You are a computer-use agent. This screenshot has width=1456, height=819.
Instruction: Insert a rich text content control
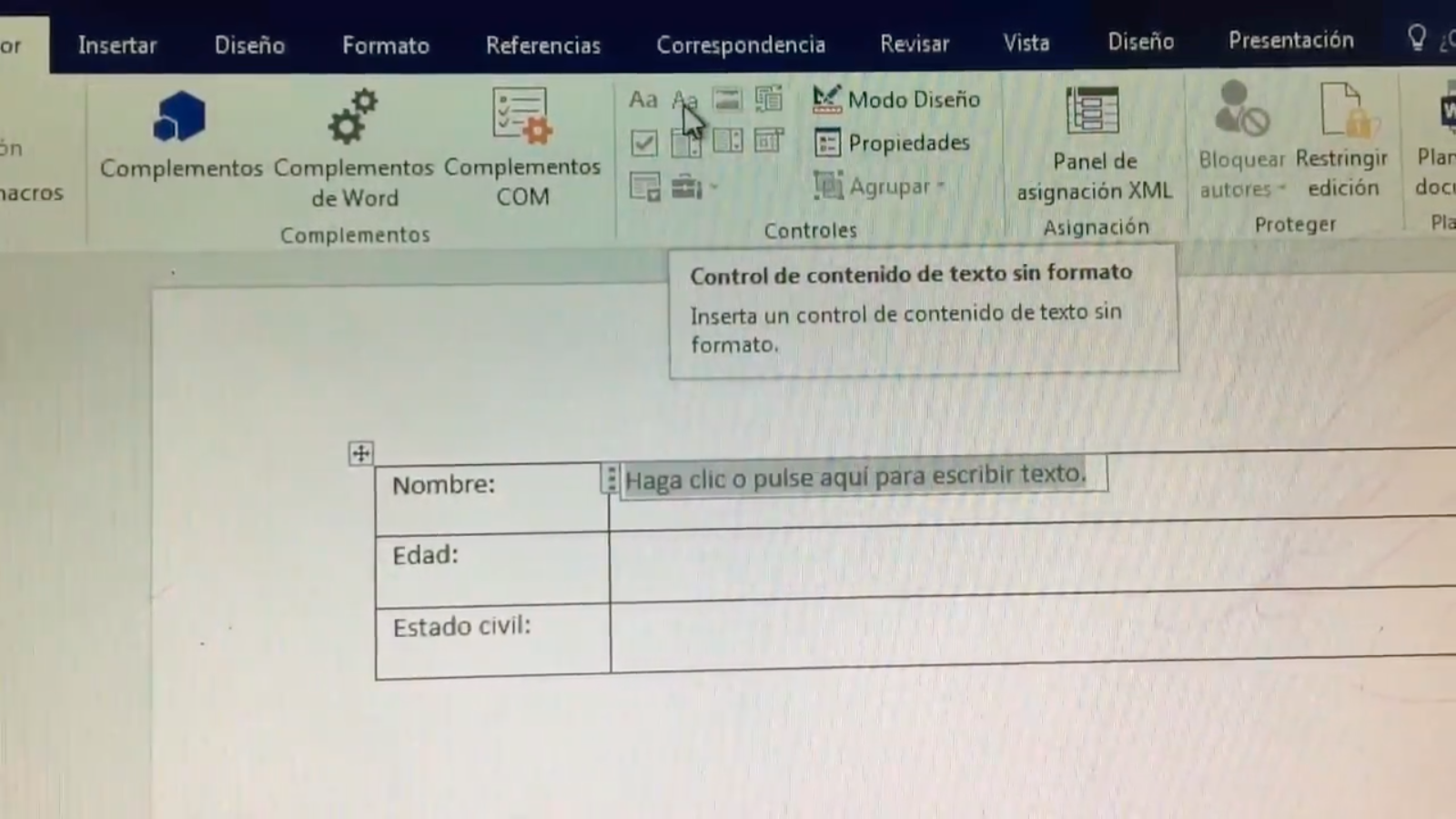(x=642, y=99)
